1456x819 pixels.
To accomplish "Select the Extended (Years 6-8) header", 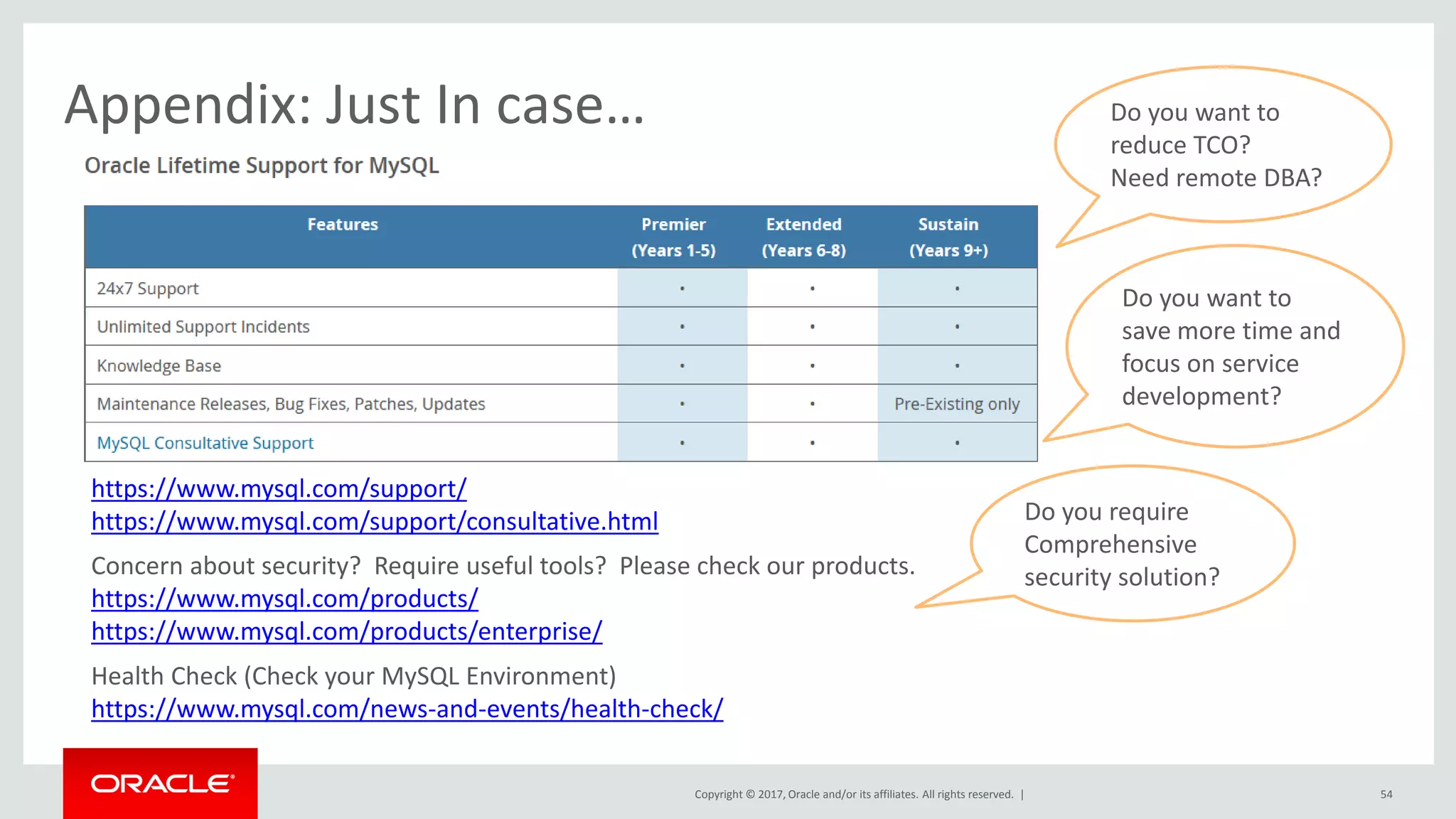I will pyautogui.click(x=803, y=237).
